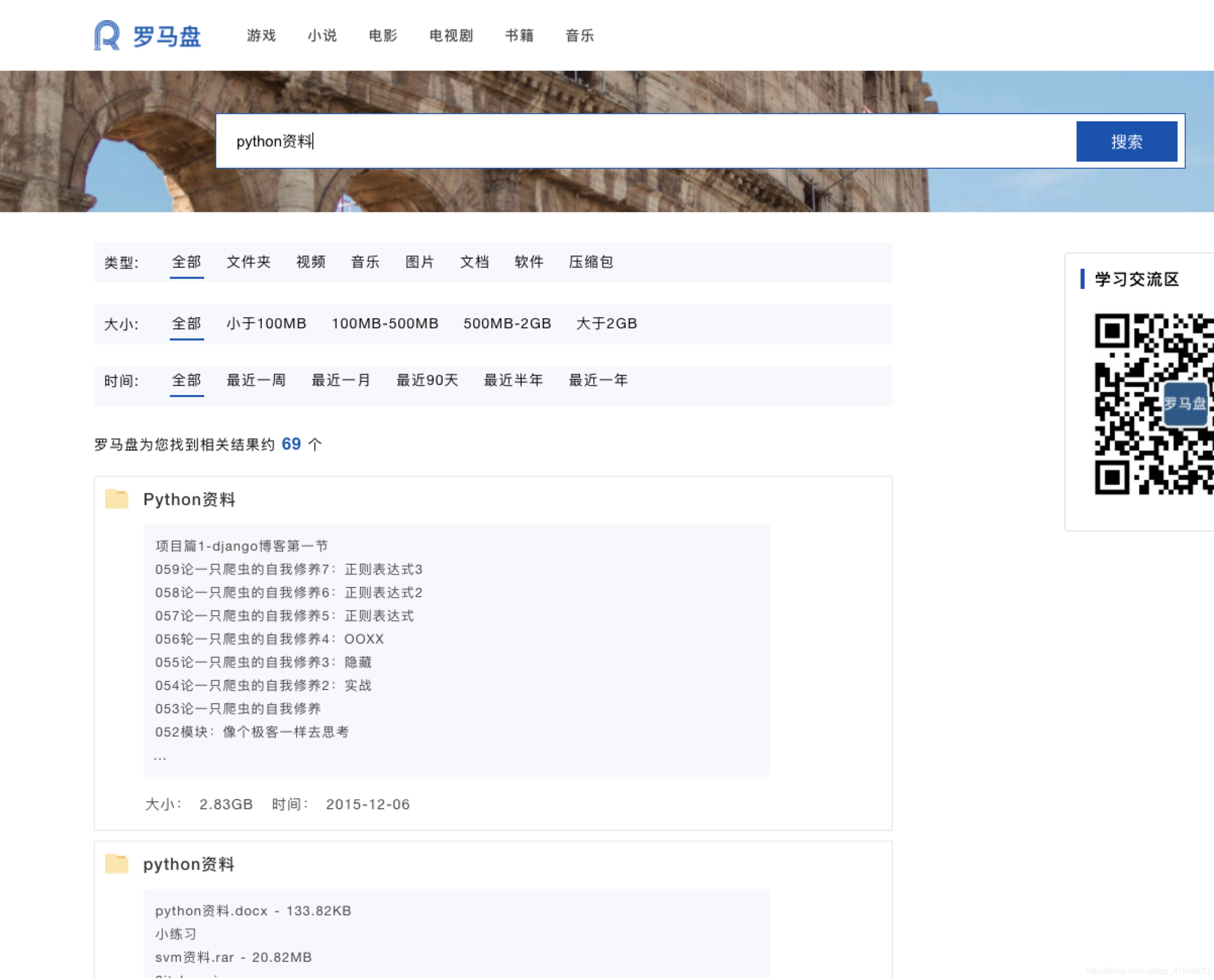Select size filter 500MB-2GB
This screenshot has height=980, width=1214.
[507, 323]
